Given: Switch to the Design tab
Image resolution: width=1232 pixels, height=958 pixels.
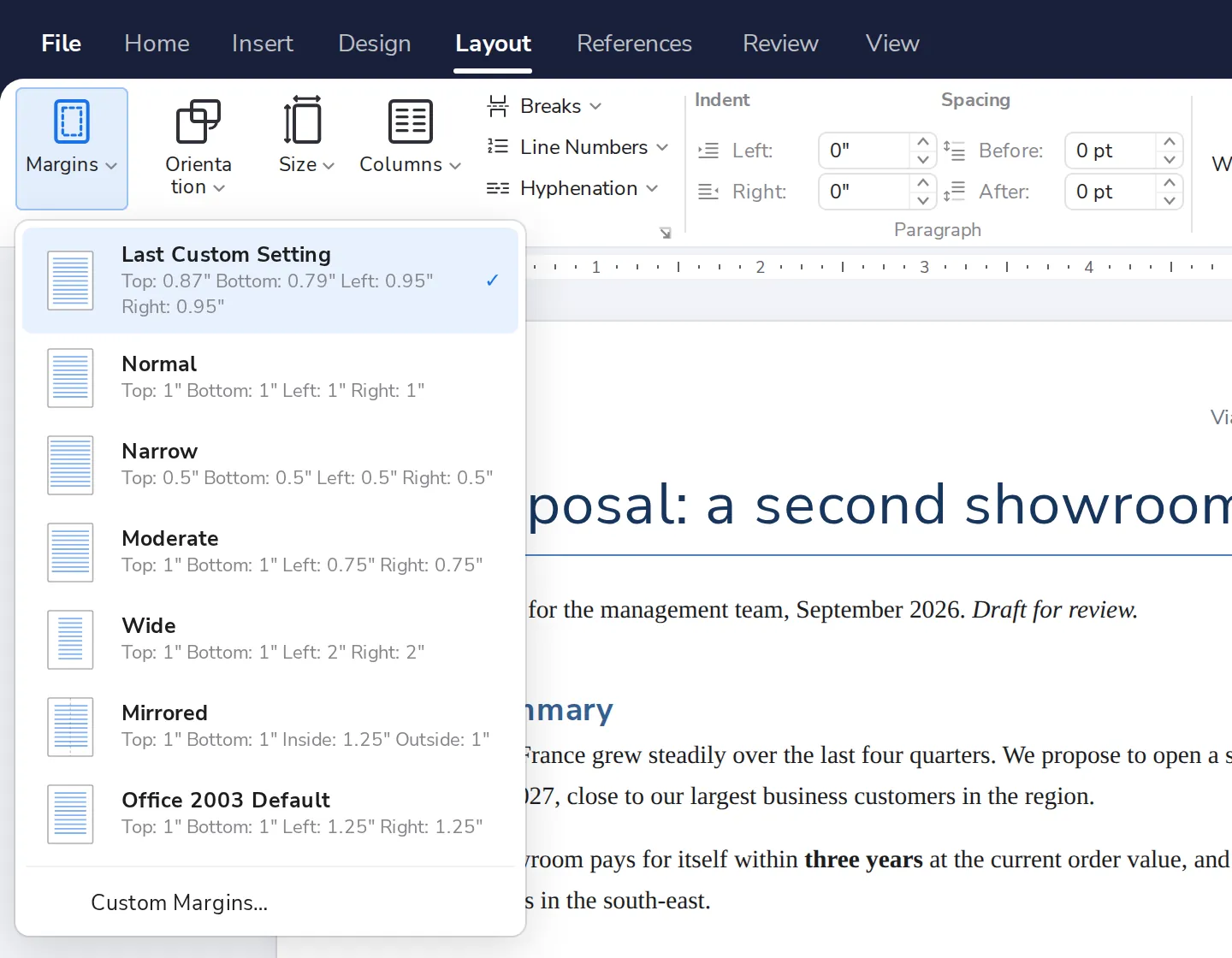Looking at the screenshot, I should tap(375, 43).
